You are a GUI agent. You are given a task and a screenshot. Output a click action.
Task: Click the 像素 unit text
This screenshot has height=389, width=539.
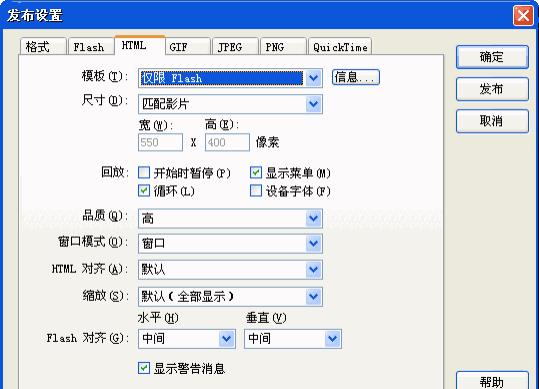click(267, 142)
